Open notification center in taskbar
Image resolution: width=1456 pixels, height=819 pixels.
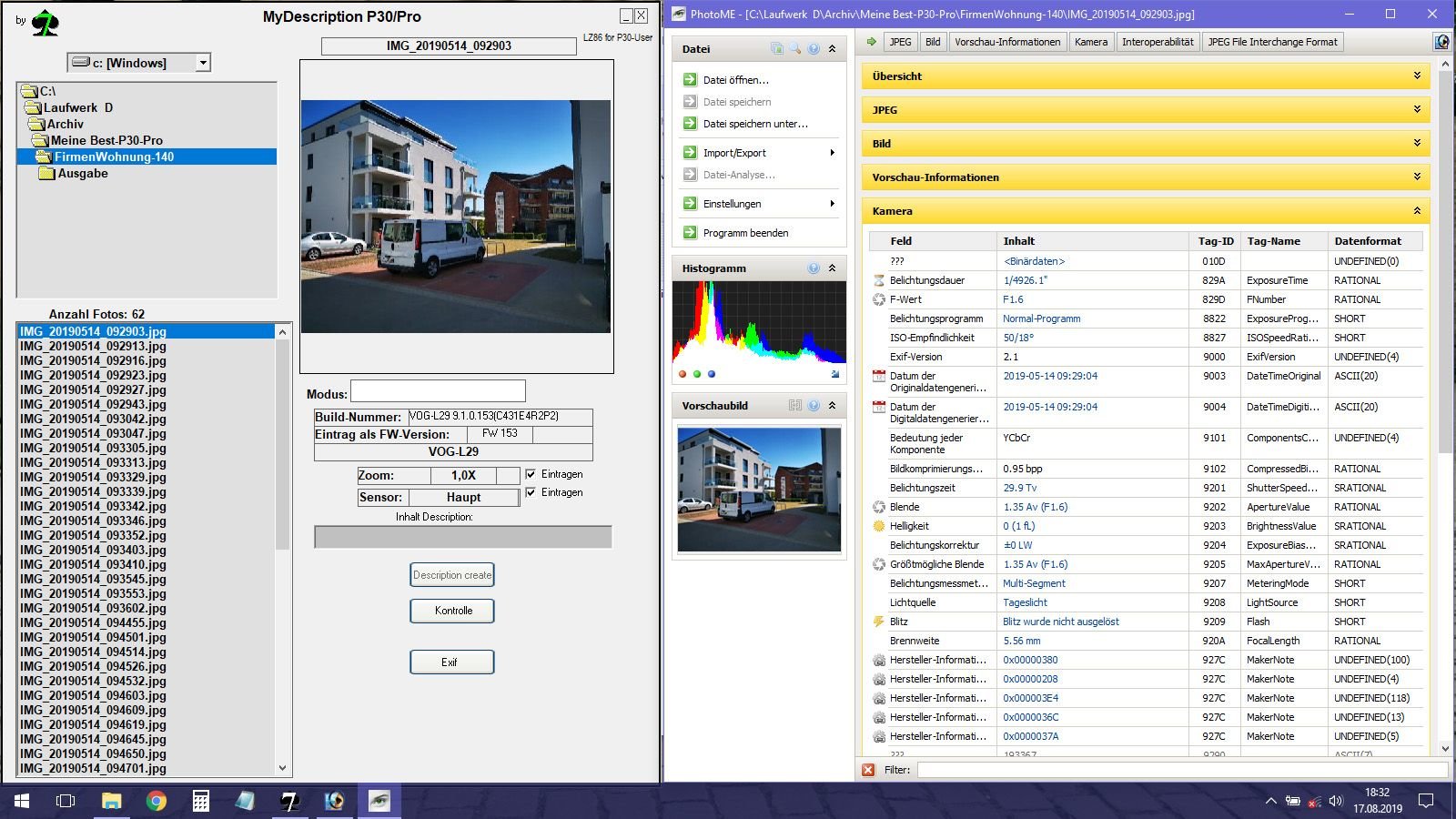tap(1426, 801)
